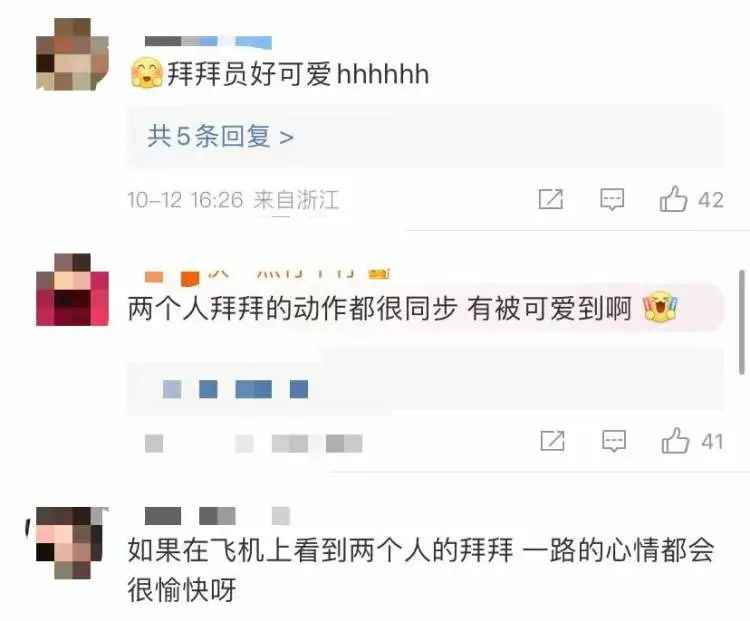Select comment text 如果在飞机上看到两个人的拜拜
Image resolution: width=750 pixels, height=621 pixels.
tap(320, 550)
